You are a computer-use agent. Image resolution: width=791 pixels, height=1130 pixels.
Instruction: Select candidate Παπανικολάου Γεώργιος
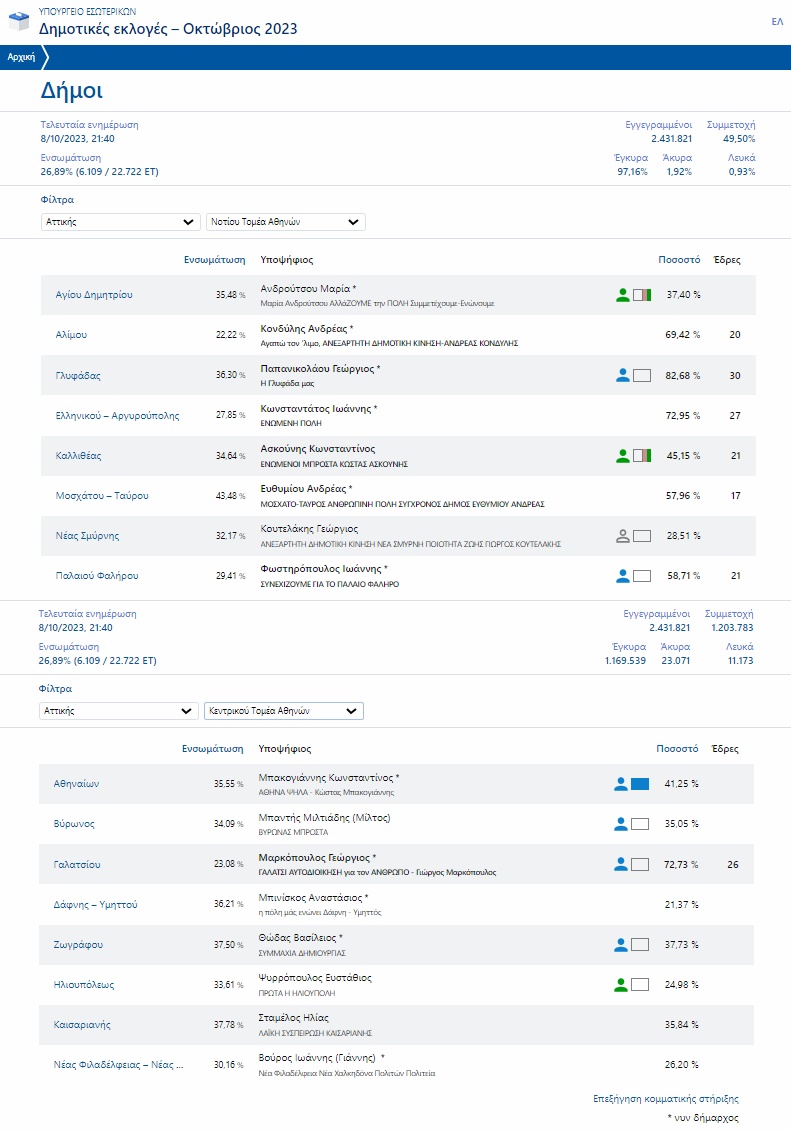(321, 369)
